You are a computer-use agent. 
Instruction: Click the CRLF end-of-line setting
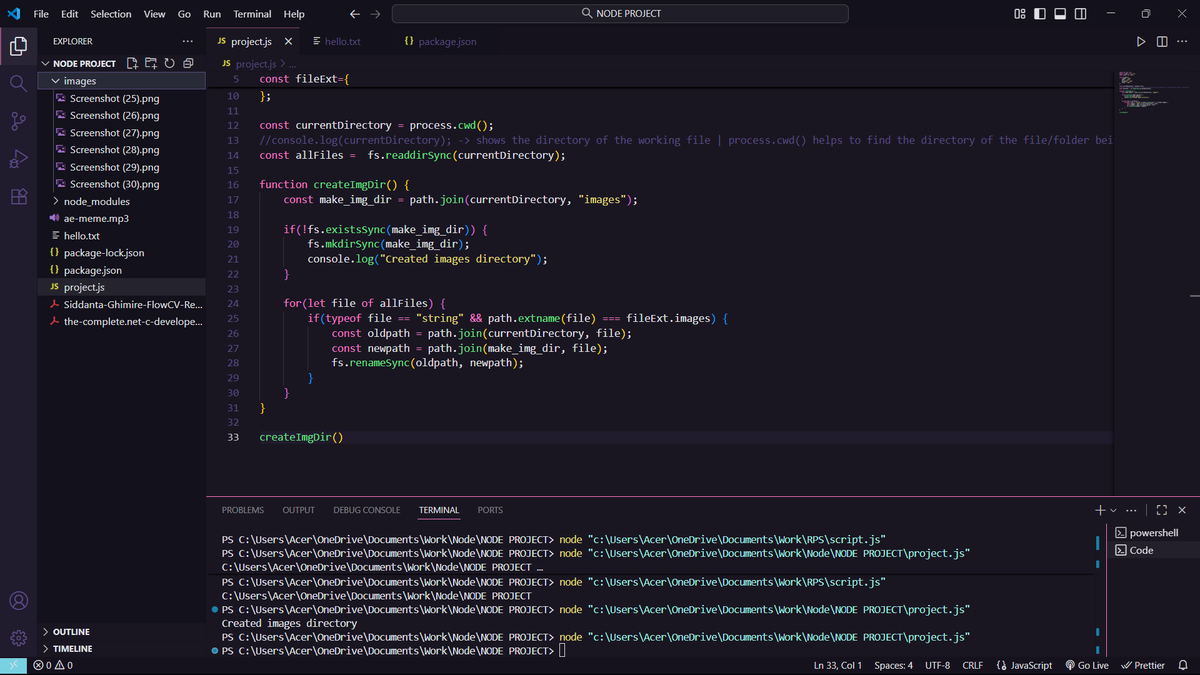(972, 665)
